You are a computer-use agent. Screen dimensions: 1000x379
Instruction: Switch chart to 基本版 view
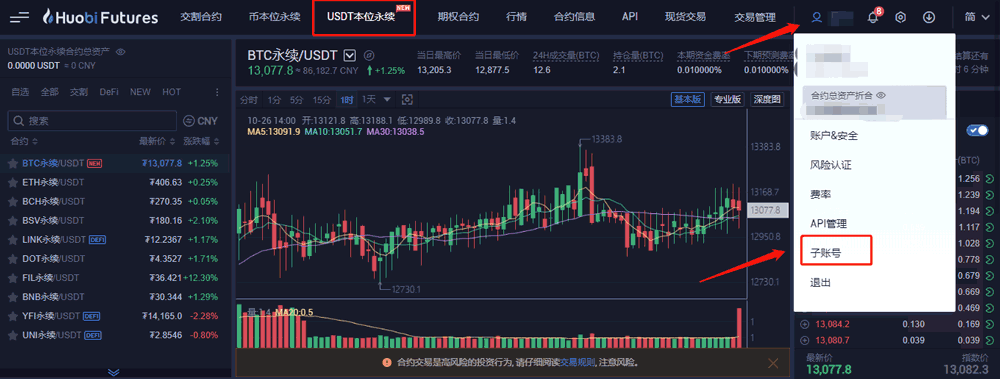(687, 100)
